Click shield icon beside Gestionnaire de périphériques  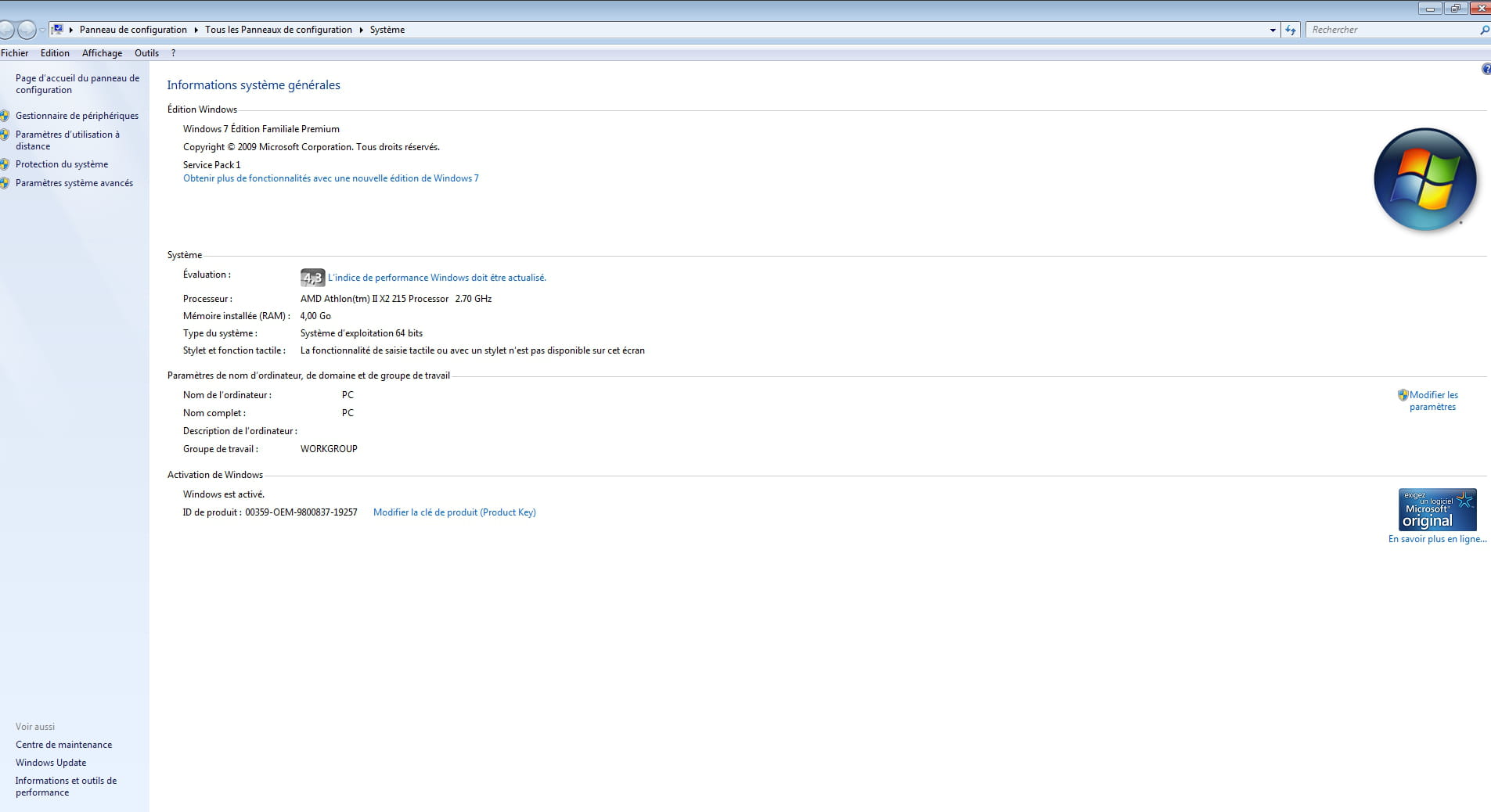click(x=5, y=116)
